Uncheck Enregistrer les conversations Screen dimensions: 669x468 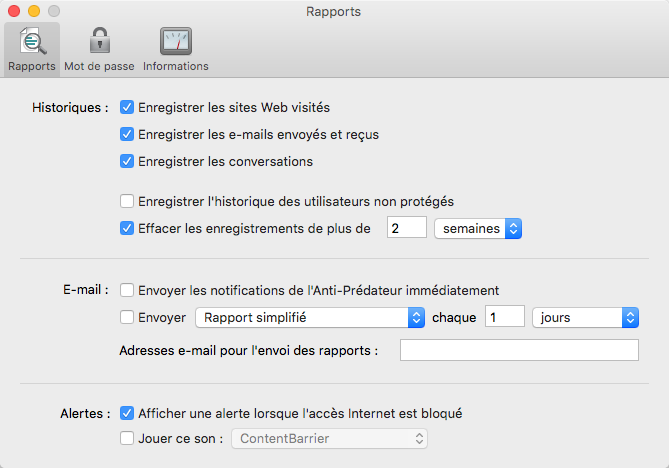127,161
